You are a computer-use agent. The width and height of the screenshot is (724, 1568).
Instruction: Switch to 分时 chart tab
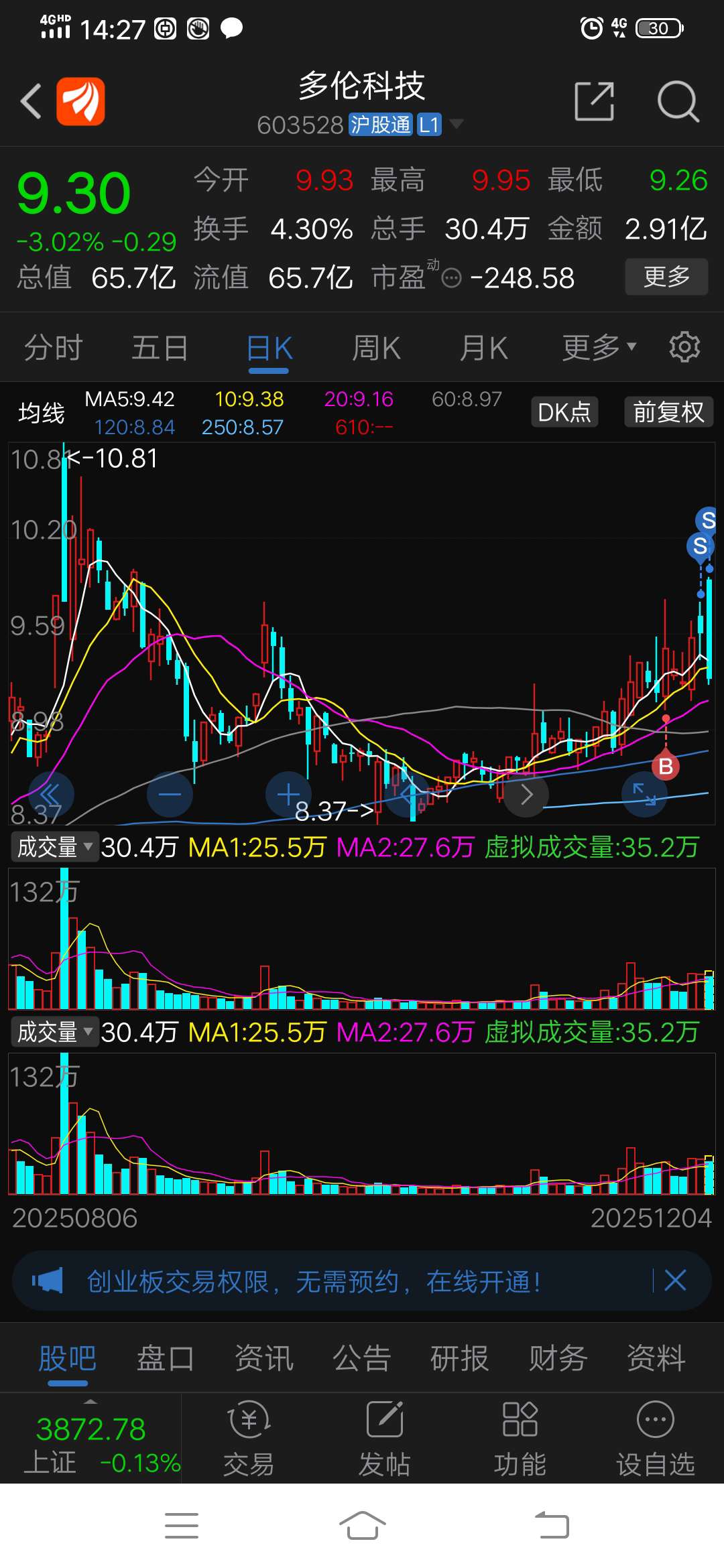(53, 348)
